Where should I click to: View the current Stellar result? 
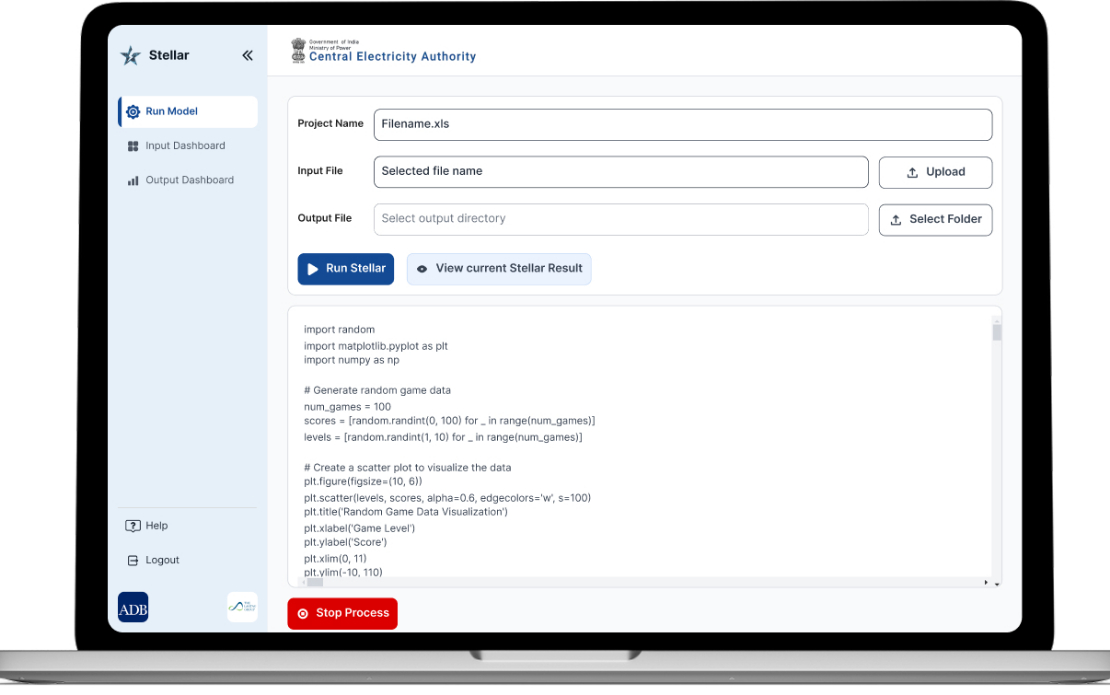pyautogui.click(x=499, y=269)
